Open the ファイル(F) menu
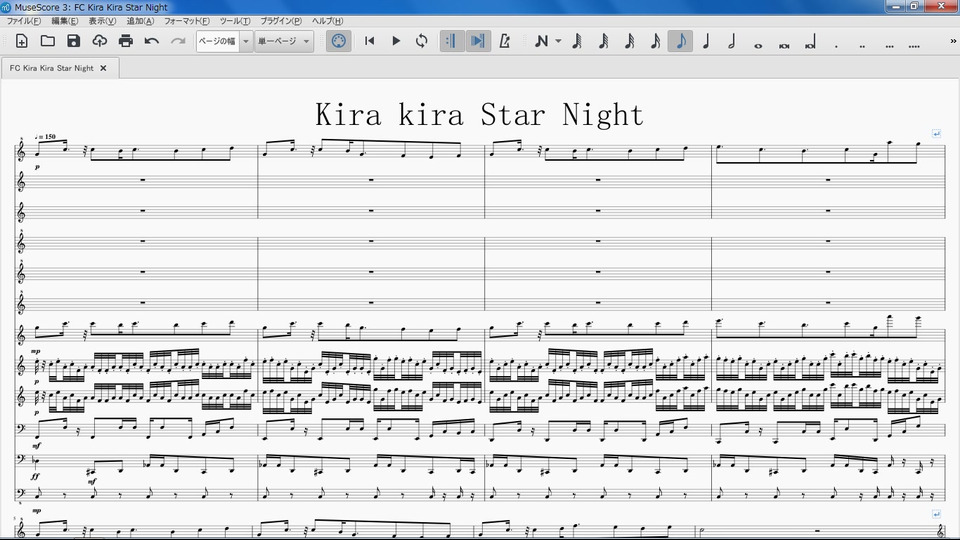The height and width of the screenshot is (540, 960). point(23,21)
